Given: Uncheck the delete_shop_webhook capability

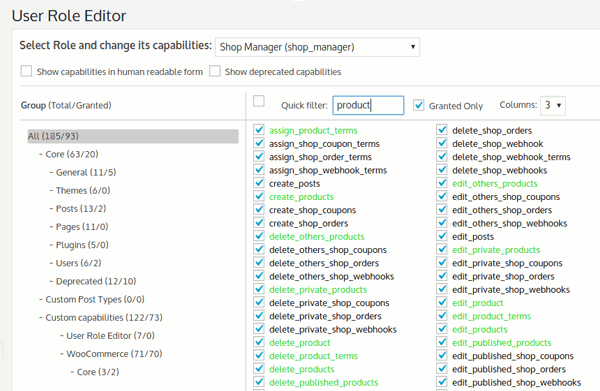Looking at the screenshot, I should (x=442, y=143).
